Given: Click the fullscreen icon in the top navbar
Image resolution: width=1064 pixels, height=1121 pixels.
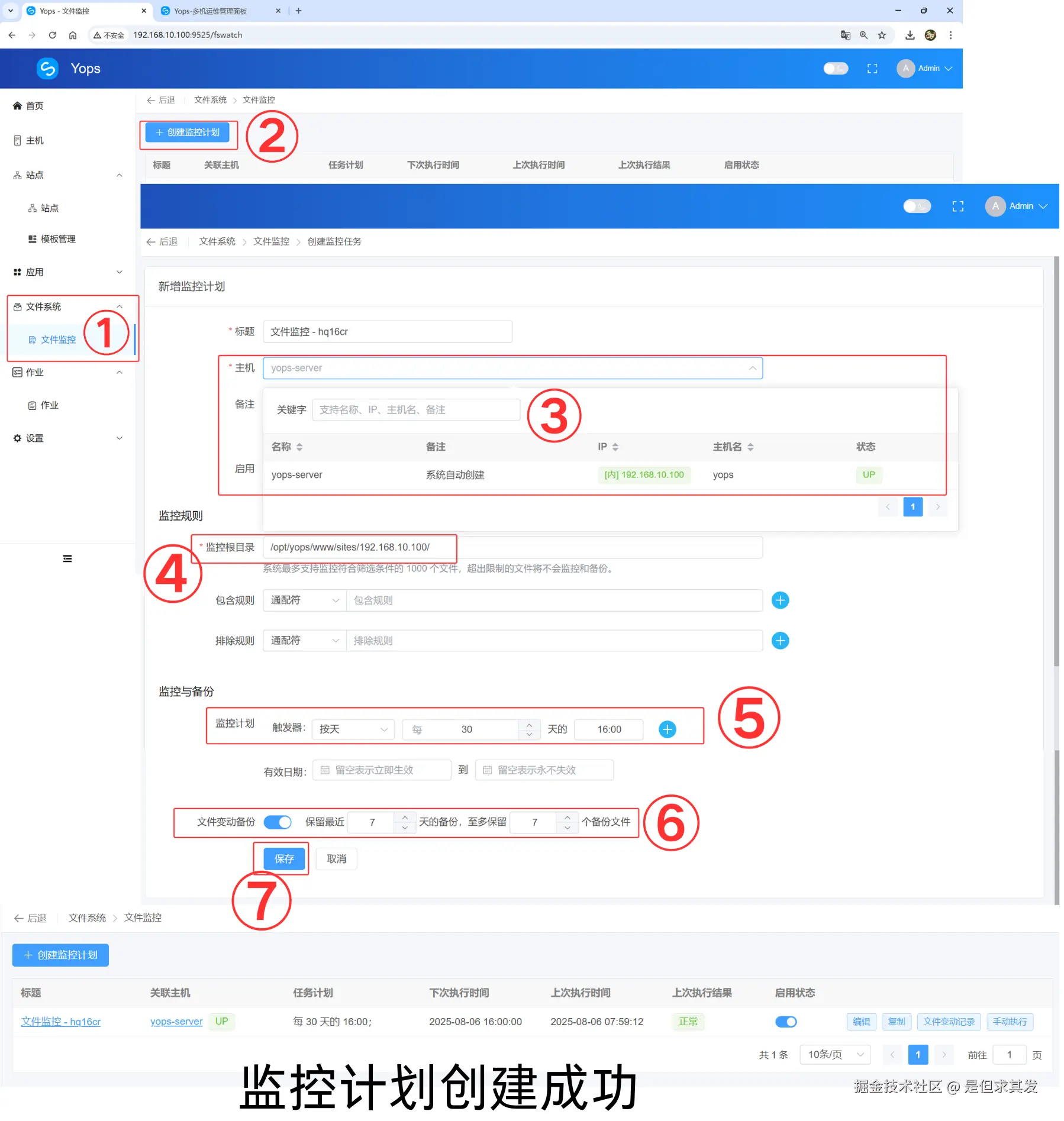Looking at the screenshot, I should pyautogui.click(x=872, y=68).
